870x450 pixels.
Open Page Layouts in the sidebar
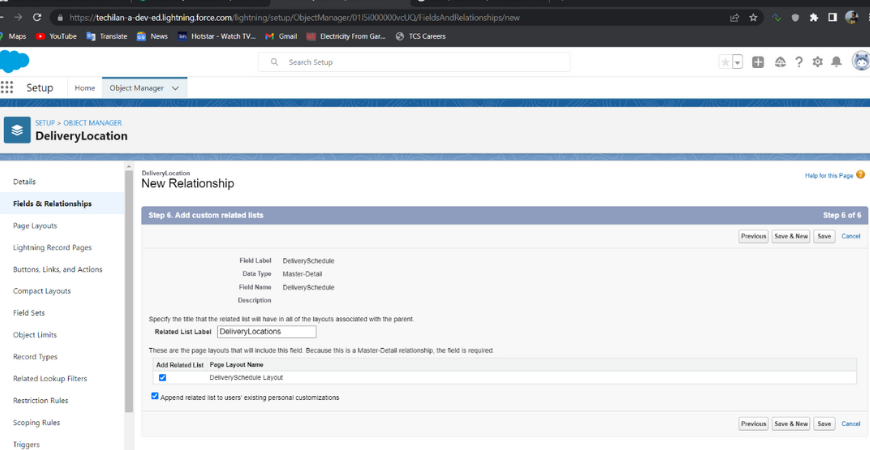click(x=35, y=225)
